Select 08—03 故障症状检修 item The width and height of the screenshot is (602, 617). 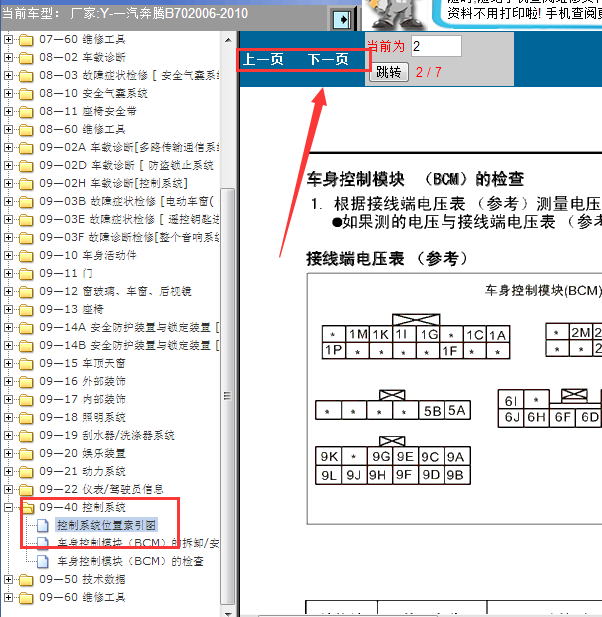129,76
